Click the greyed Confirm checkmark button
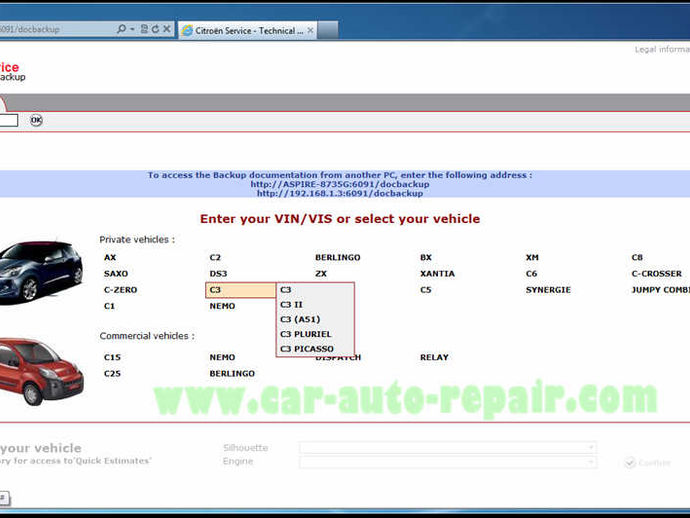690x518 pixels. tap(647, 463)
